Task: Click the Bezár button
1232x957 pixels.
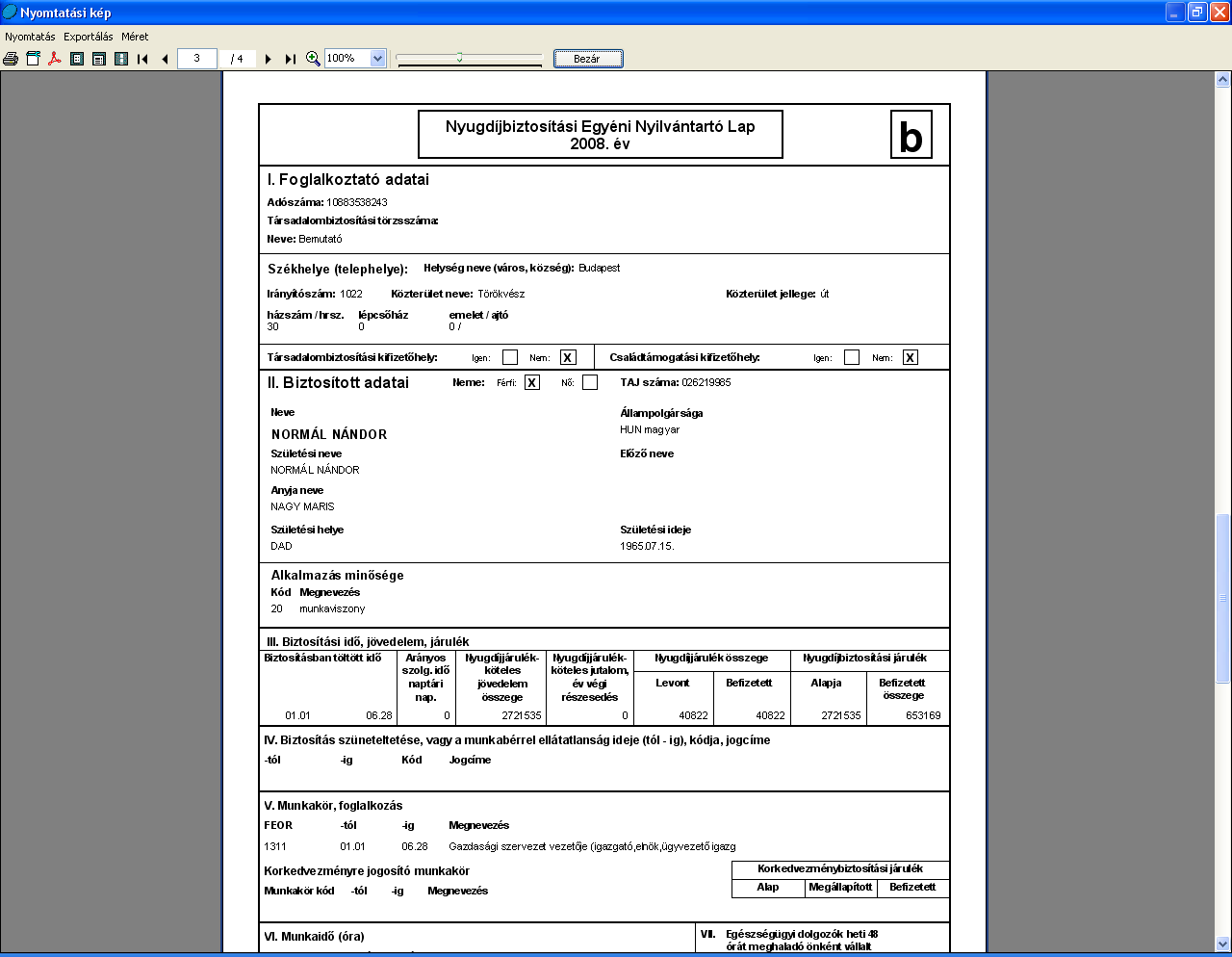Action: [588, 59]
